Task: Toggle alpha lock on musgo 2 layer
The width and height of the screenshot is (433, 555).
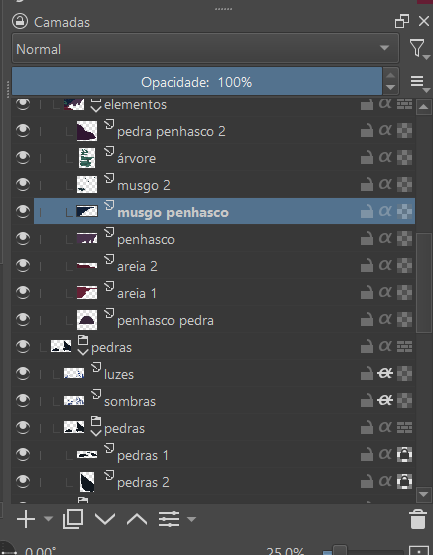Action: click(404, 184)
